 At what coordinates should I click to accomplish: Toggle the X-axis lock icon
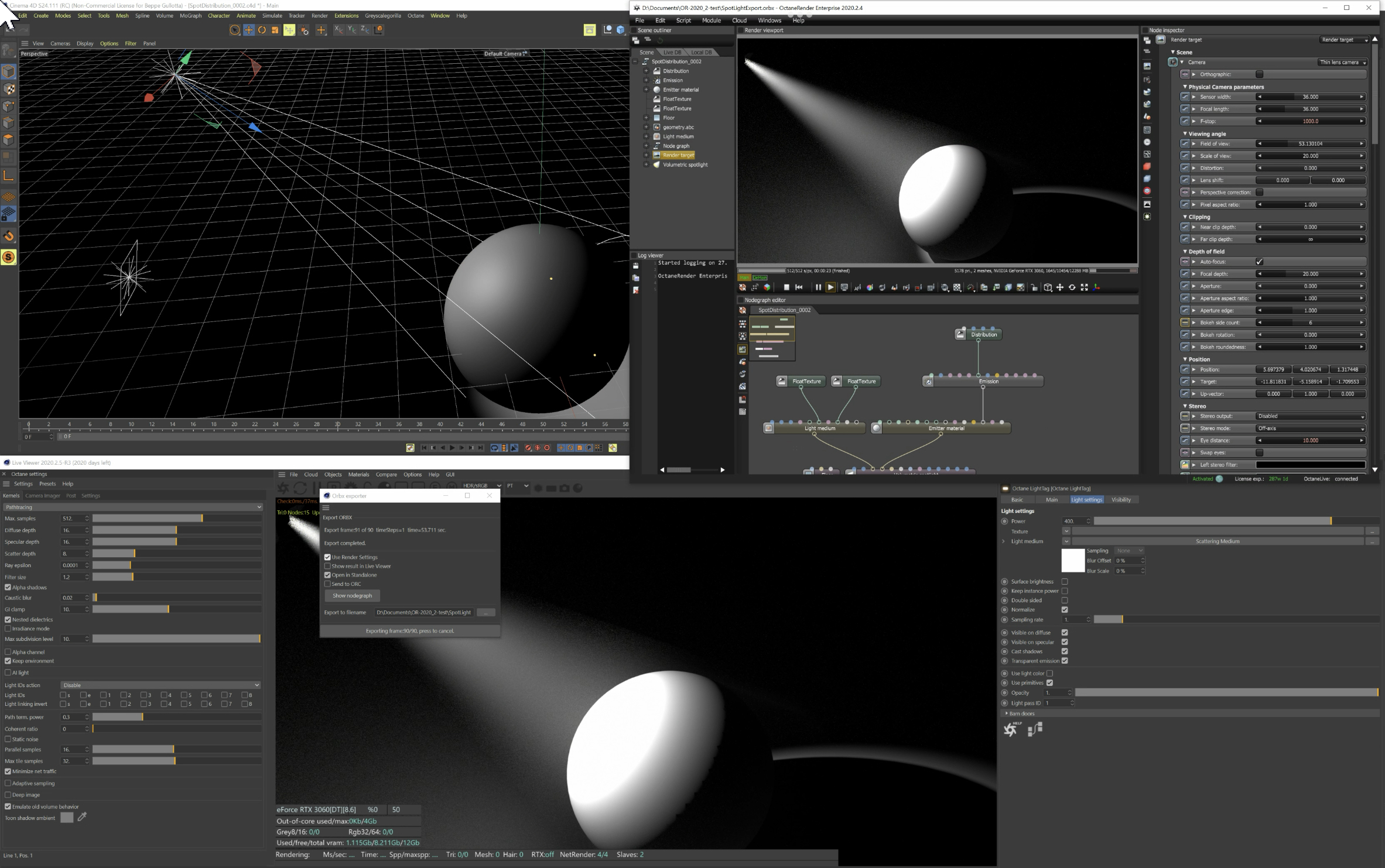point(338,30)
